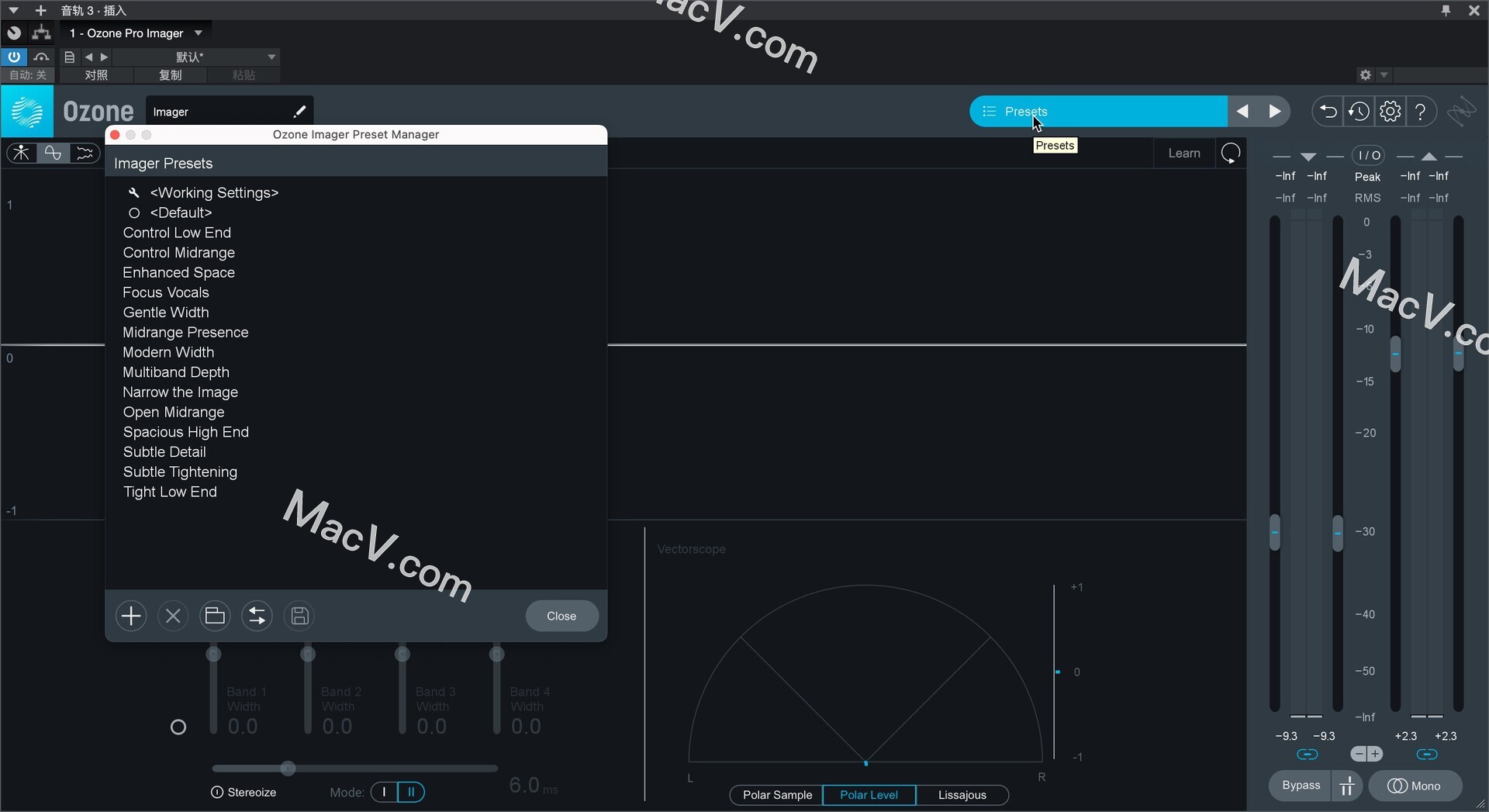1489x812 pixels.
Task: Enable Stereoize power toggle
Action: tap(217, 792)
